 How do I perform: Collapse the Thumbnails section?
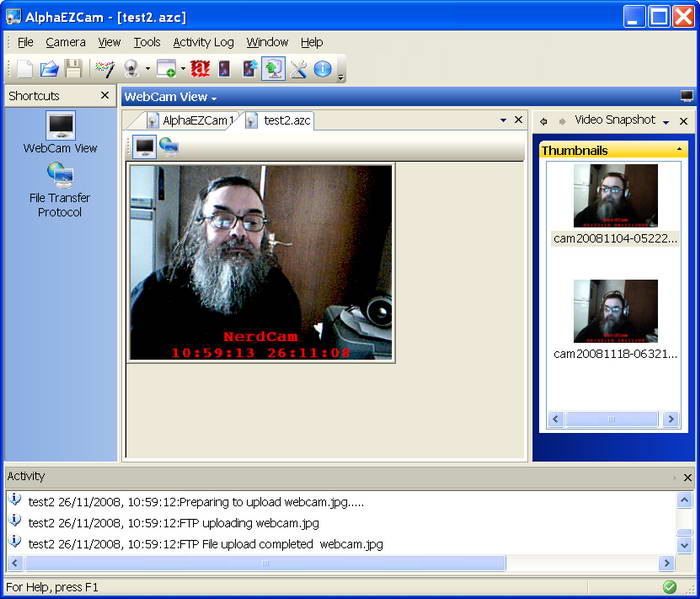tap(679, 150)
